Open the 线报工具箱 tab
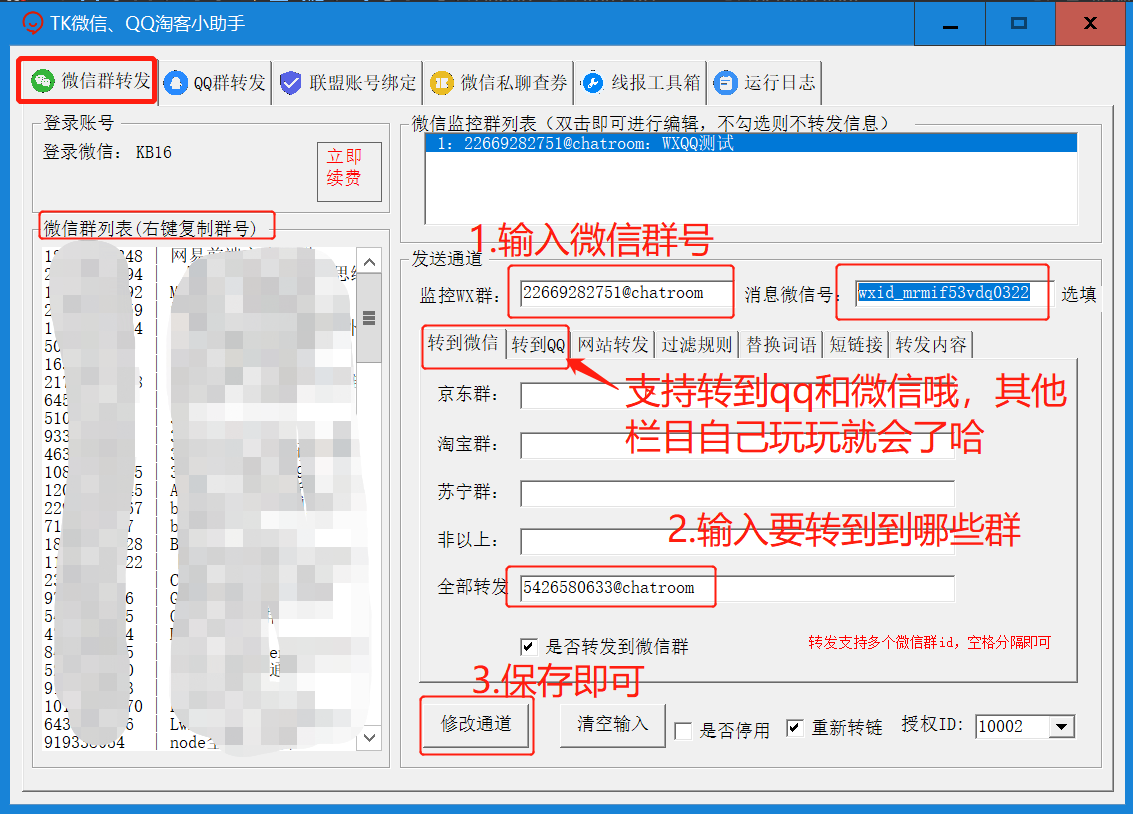 [x=641, y=83]
